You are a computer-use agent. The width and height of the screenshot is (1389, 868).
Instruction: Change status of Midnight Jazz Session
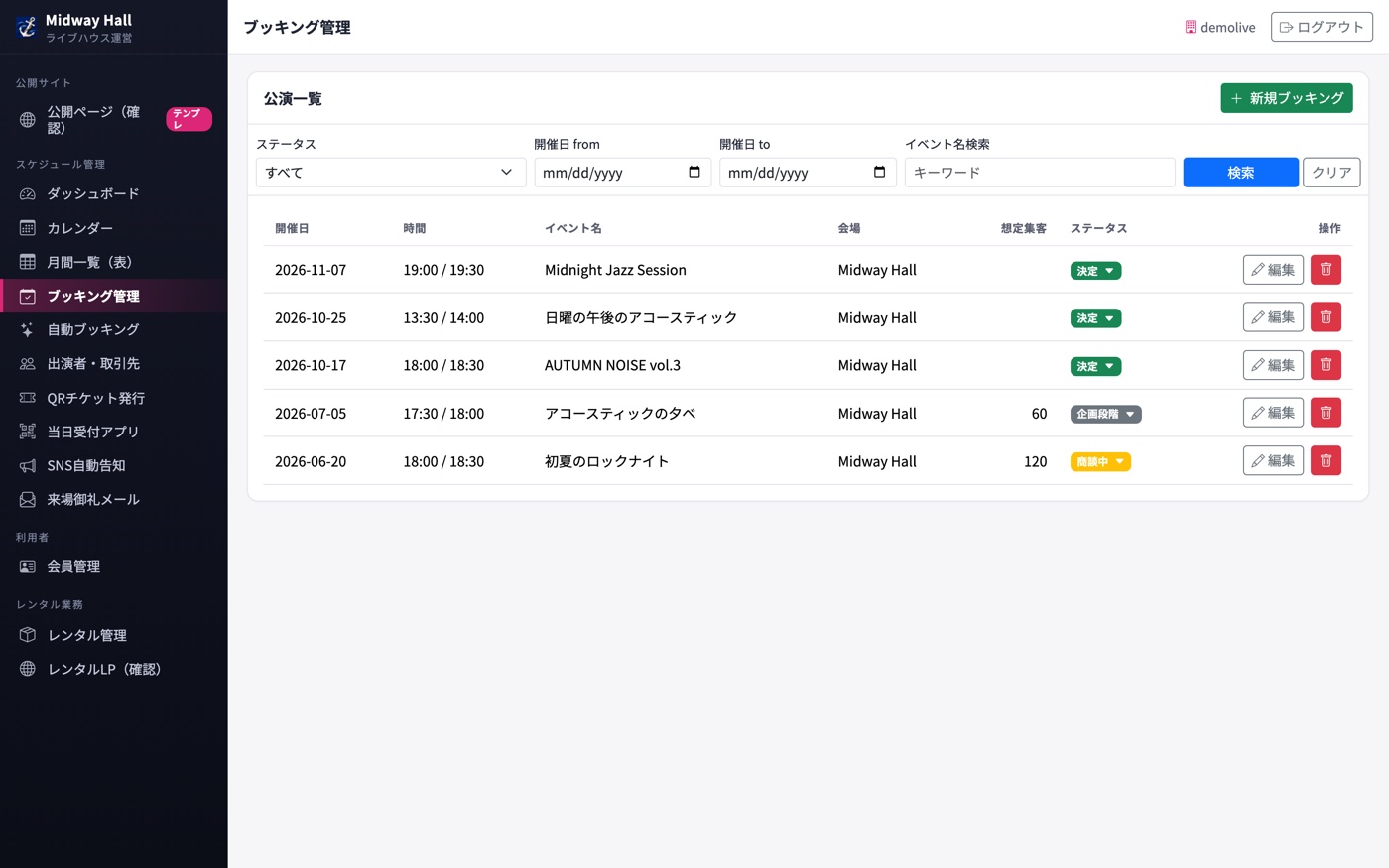click(x=1095, y=271)
